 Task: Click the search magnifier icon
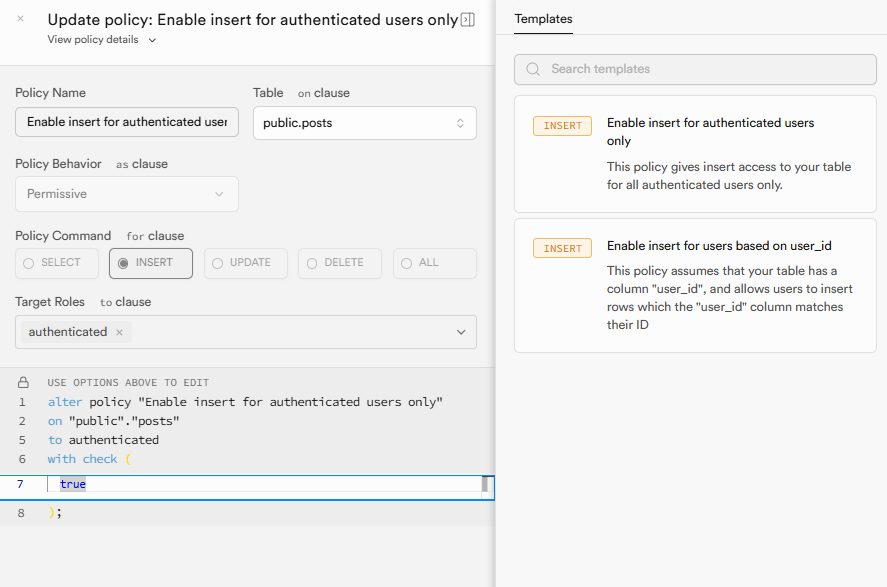(533, 69)
